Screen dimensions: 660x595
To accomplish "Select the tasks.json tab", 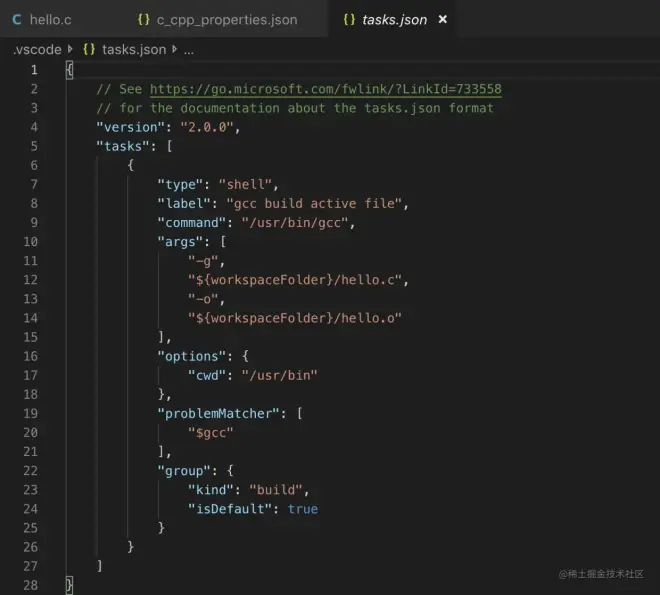I will 394,19.
